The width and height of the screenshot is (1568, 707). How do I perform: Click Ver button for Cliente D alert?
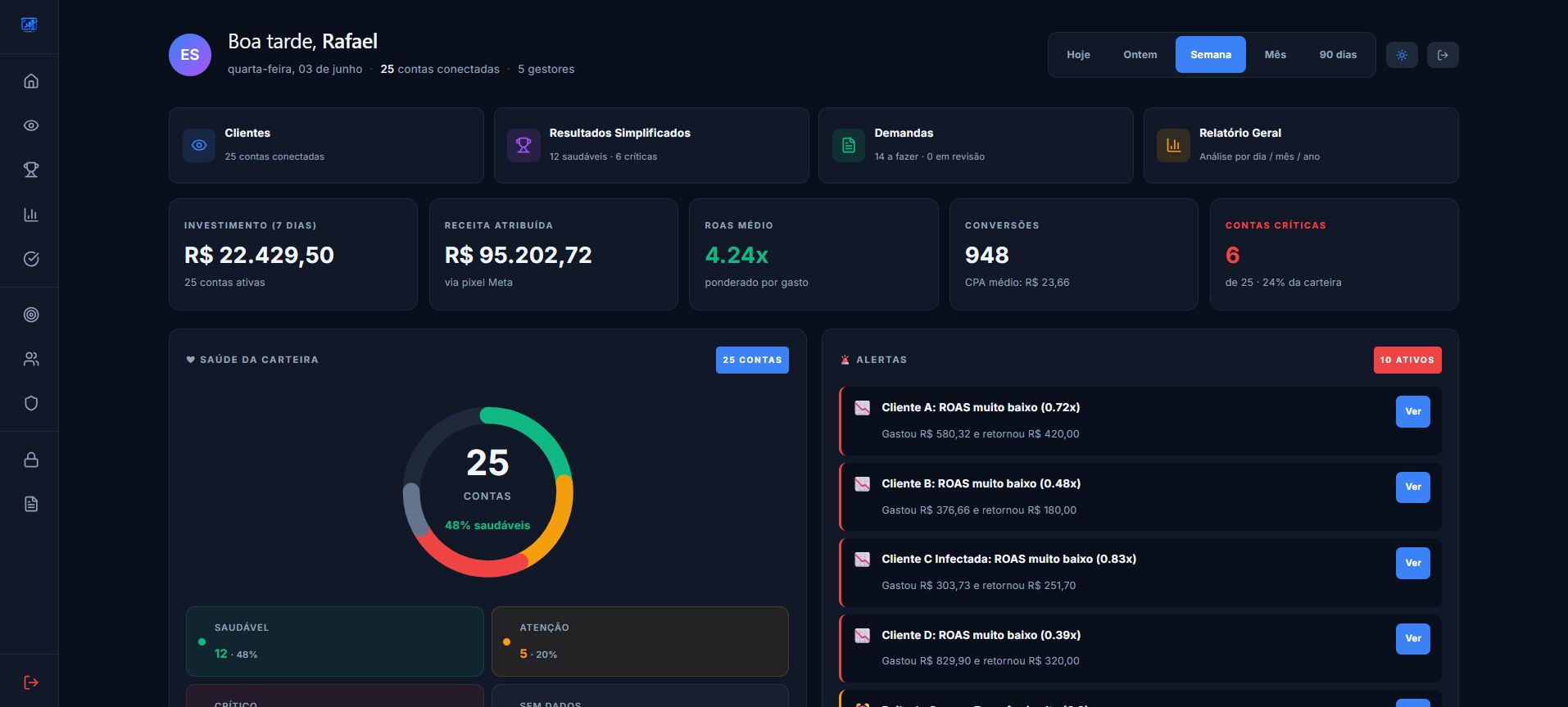[1413, 638]
